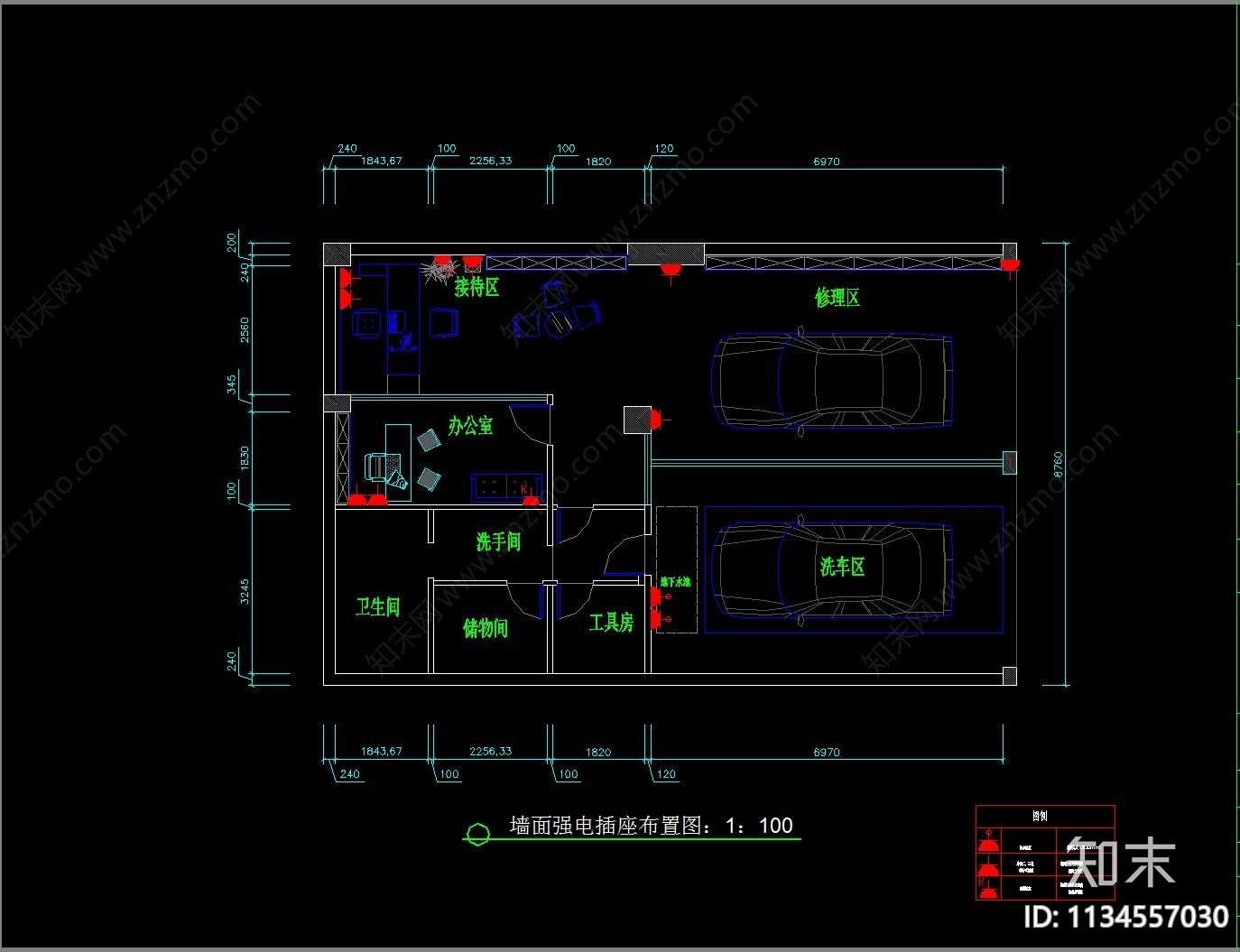Select the 储物间 room label
This screenshot has width=1240, height=952.
(486, 627)
